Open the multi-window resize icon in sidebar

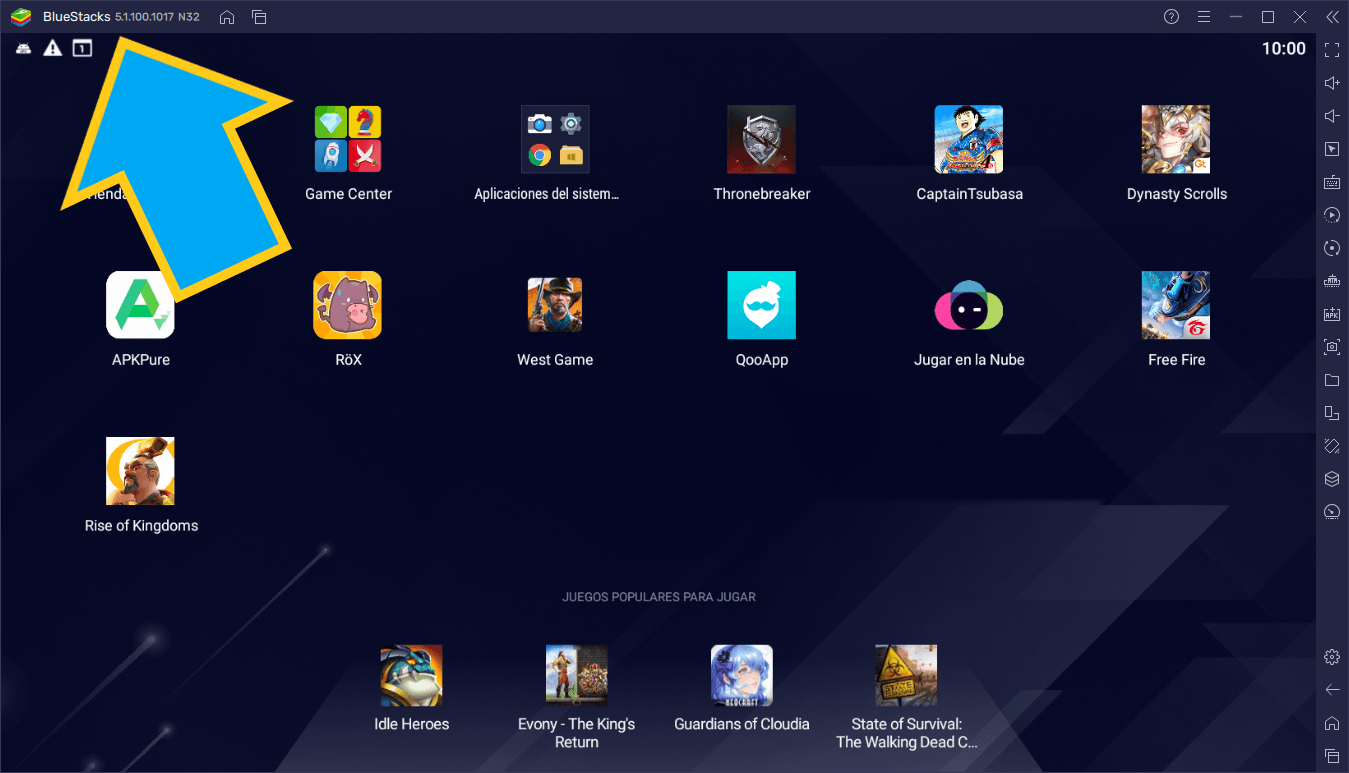1331,413
